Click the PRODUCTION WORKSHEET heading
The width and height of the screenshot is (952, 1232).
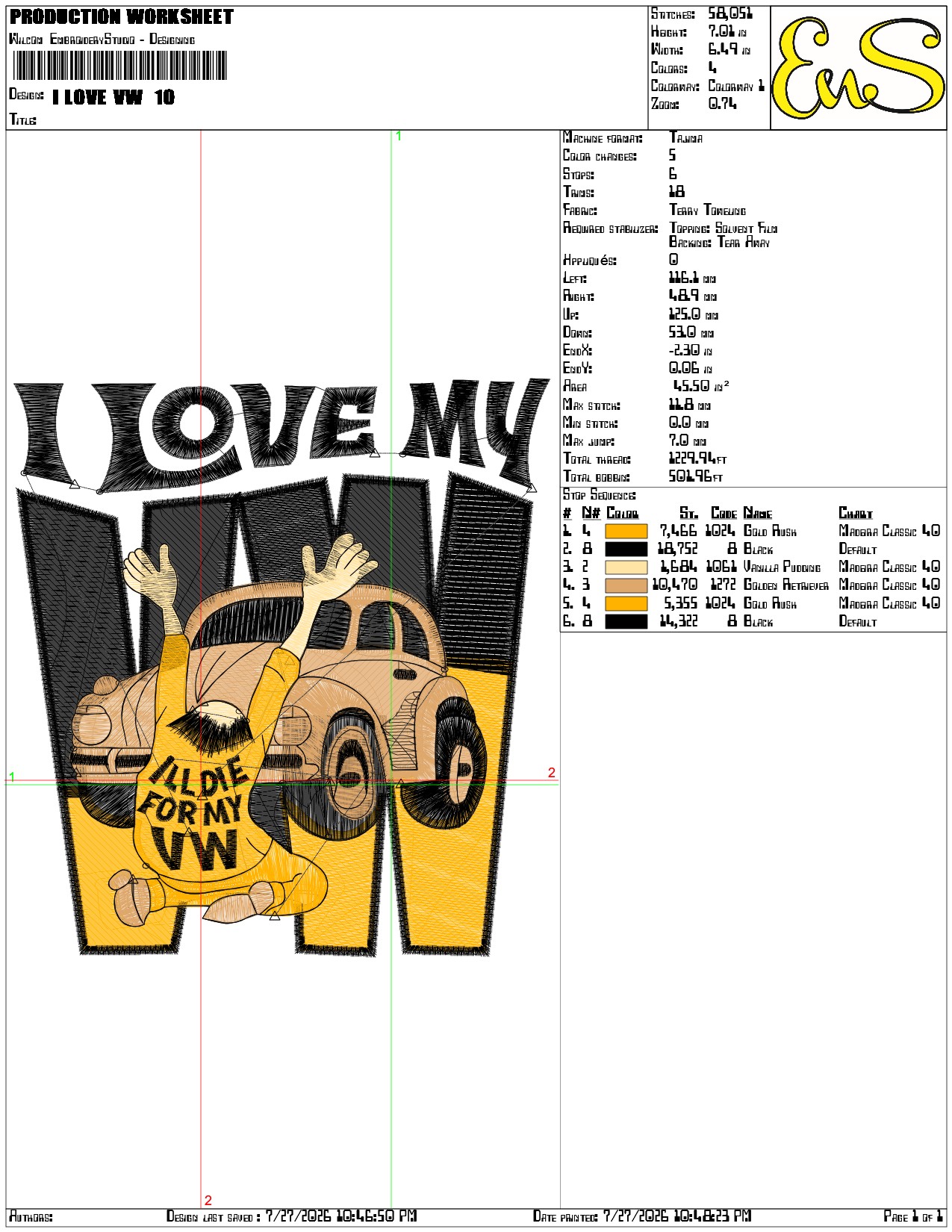tap(122, 17)
